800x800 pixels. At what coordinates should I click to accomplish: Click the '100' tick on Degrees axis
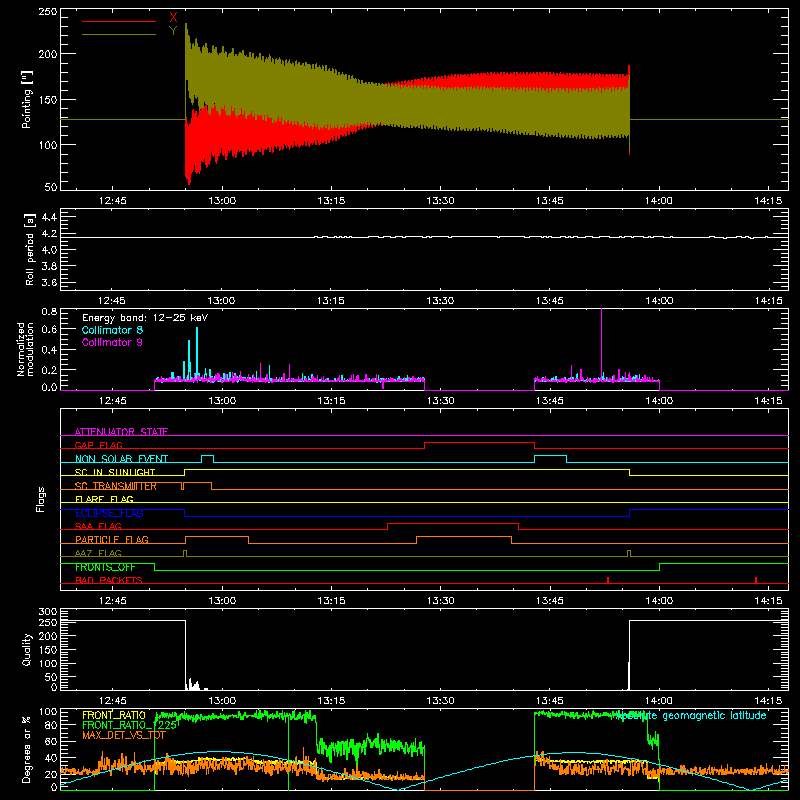coord(47,712)
